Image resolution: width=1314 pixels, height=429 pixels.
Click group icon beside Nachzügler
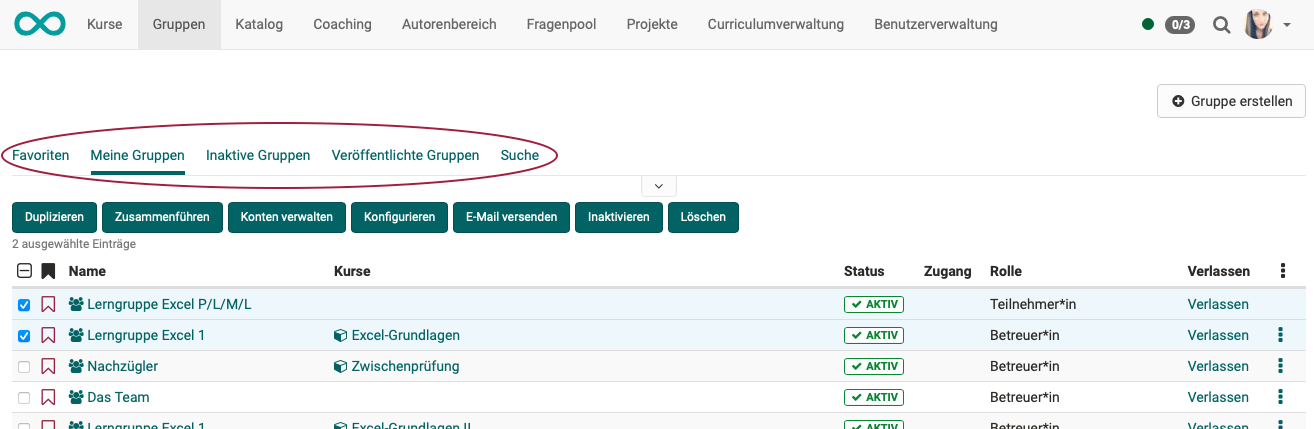pyautogui.click(x=76, y=366)
